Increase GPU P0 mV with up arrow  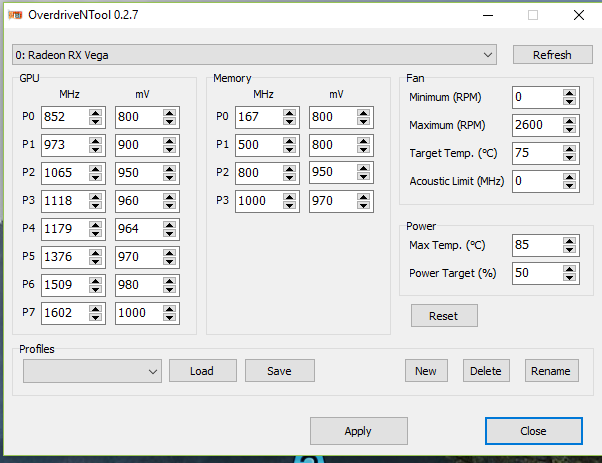169,113
